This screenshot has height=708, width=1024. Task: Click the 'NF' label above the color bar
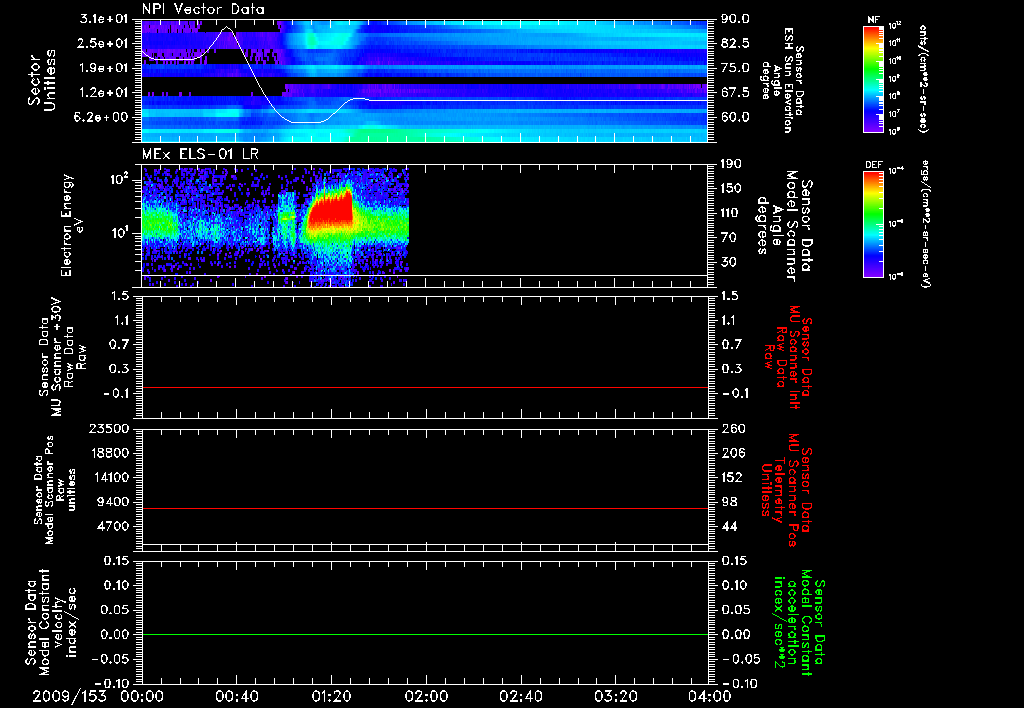pyautogui.click(x=874, y=20)
